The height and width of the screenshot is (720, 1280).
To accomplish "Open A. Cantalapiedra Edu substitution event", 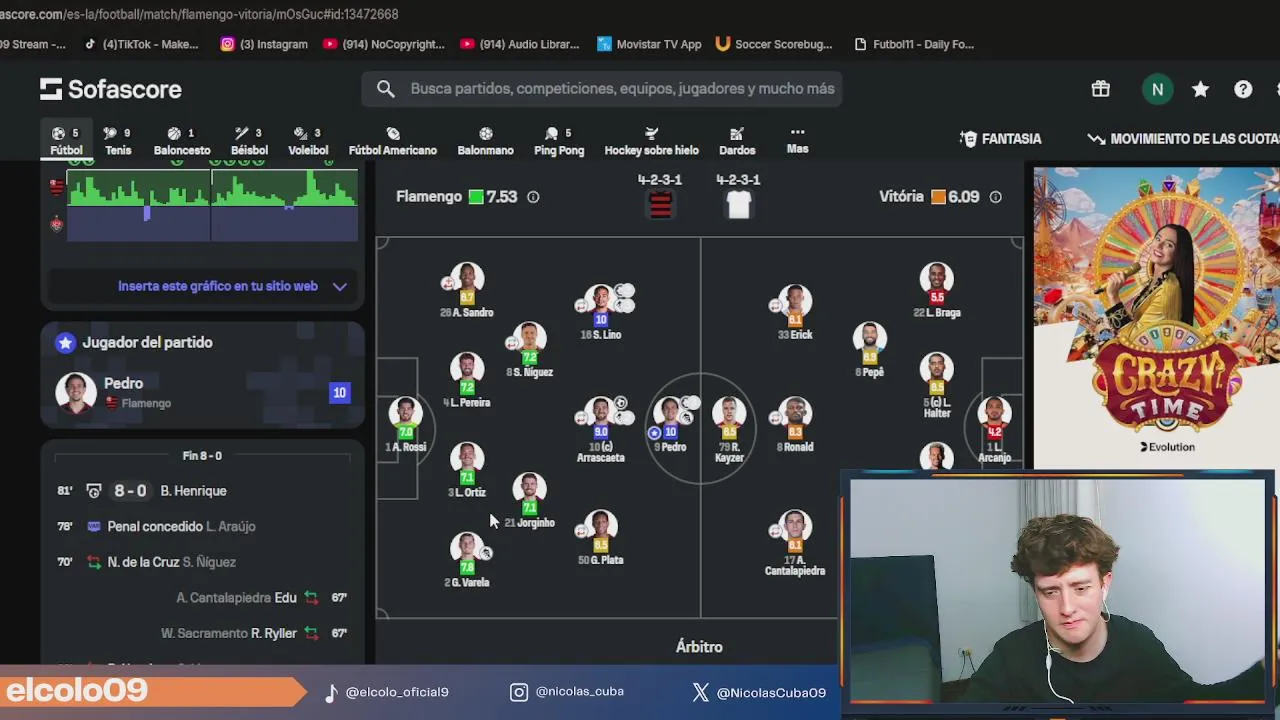I will coord(202,598).
